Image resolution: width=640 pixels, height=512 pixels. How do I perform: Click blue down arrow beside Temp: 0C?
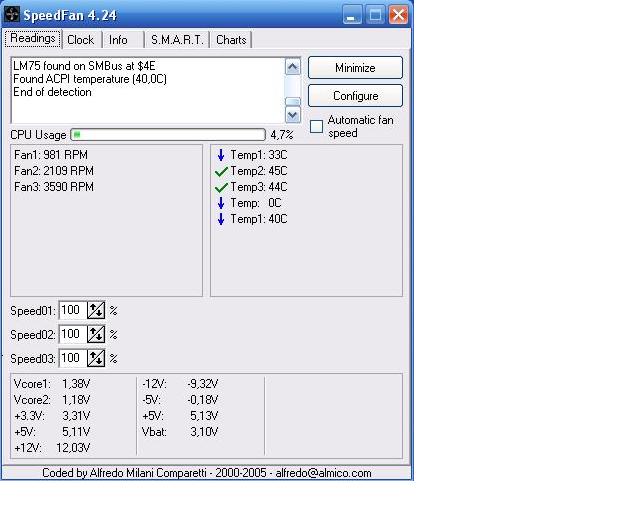(x=221, y=203)
